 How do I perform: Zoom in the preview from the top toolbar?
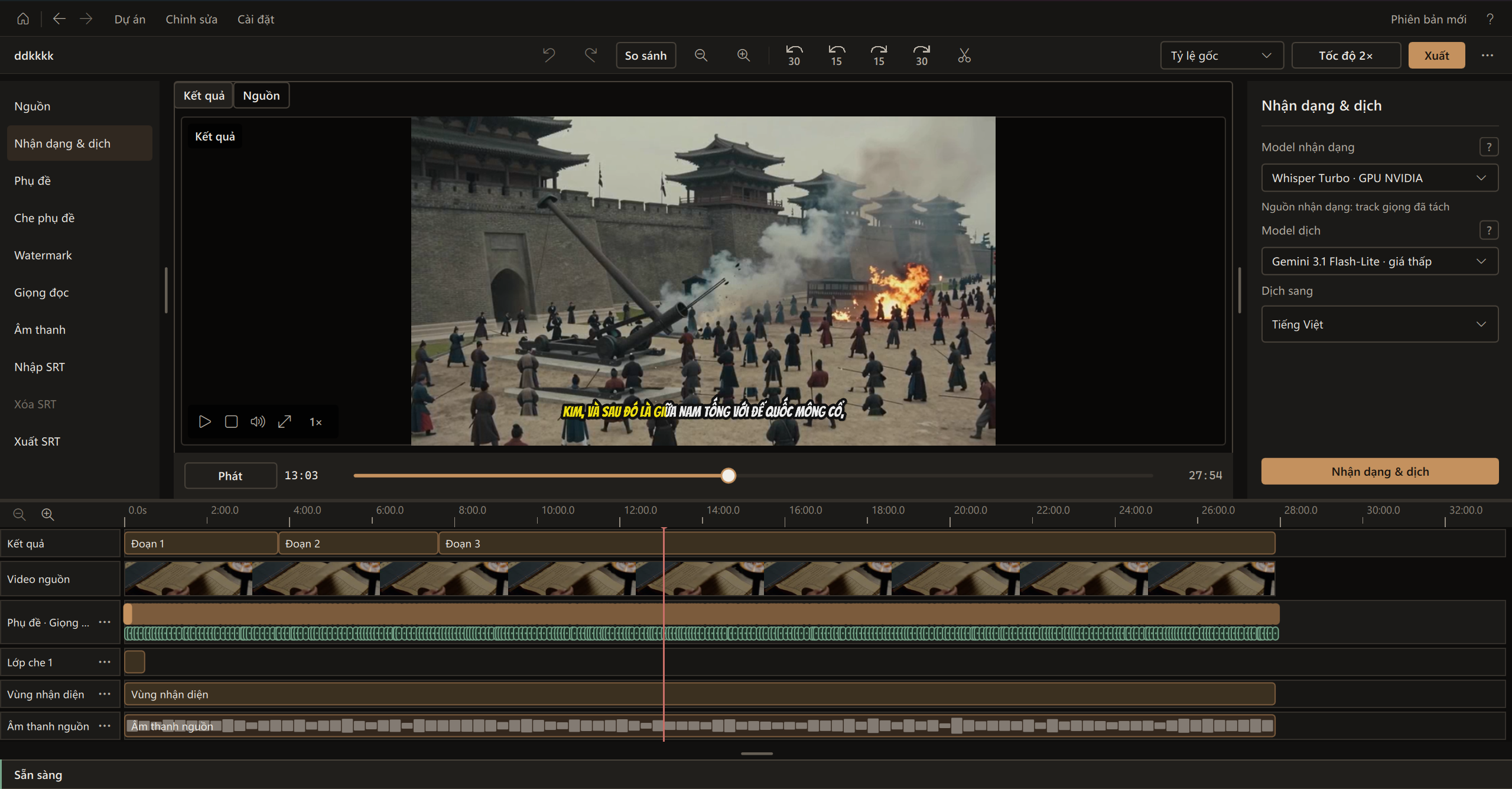tap(744, 55)
